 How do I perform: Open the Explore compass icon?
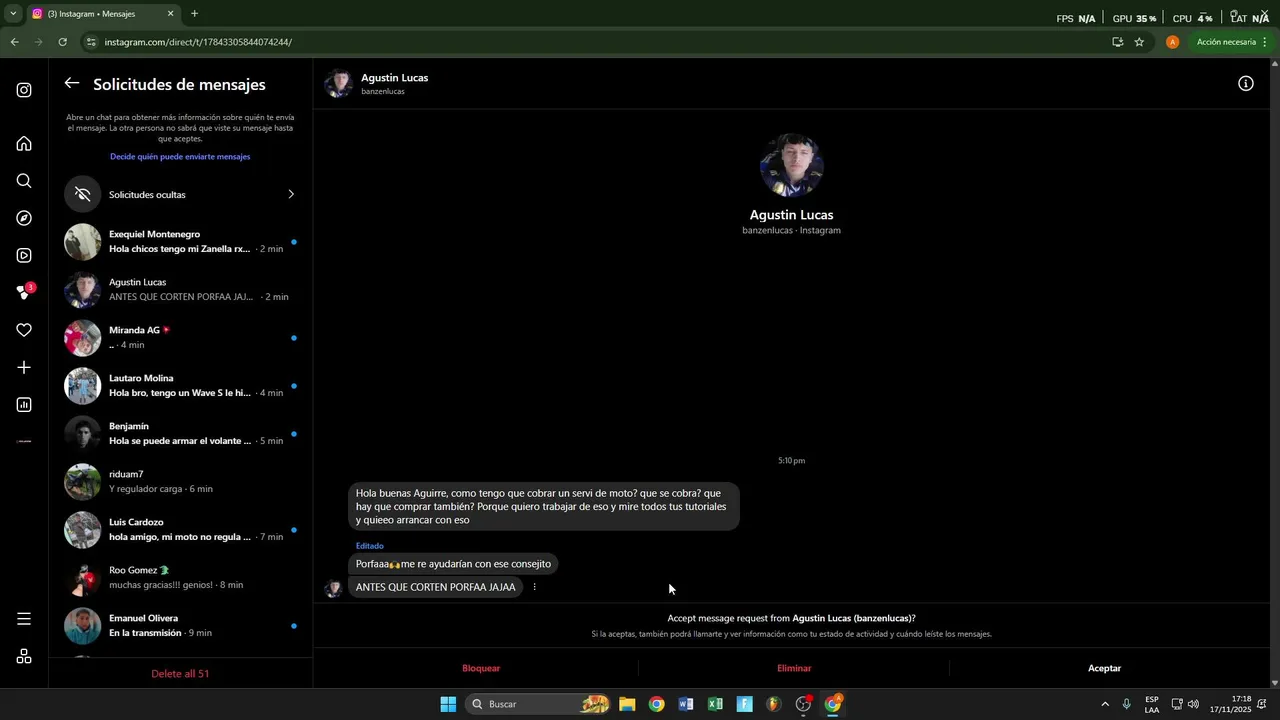coord(24,218)
